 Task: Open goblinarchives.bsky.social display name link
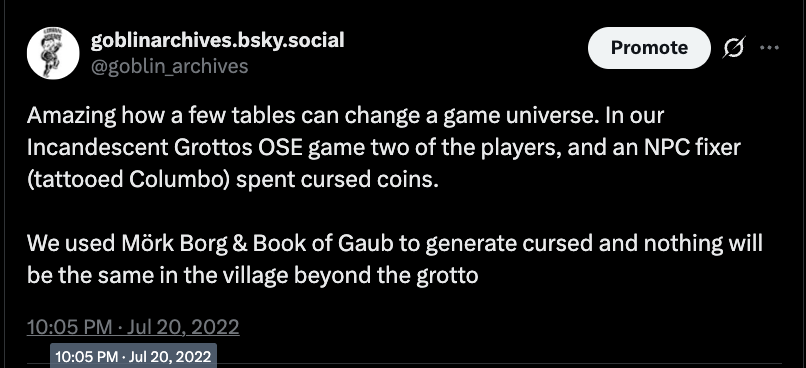point(217,40)
